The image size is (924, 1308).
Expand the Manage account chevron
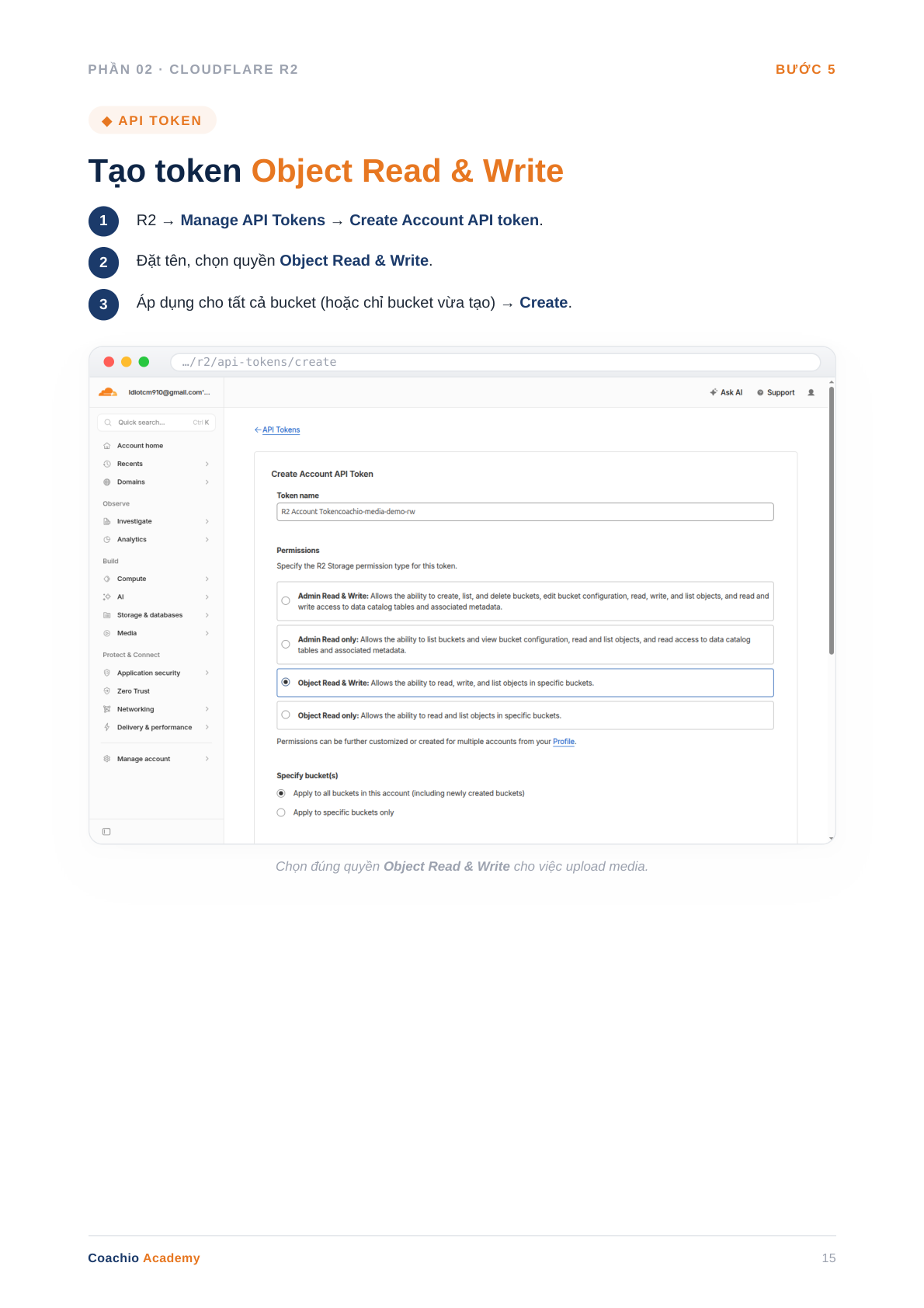click(207, 759)
